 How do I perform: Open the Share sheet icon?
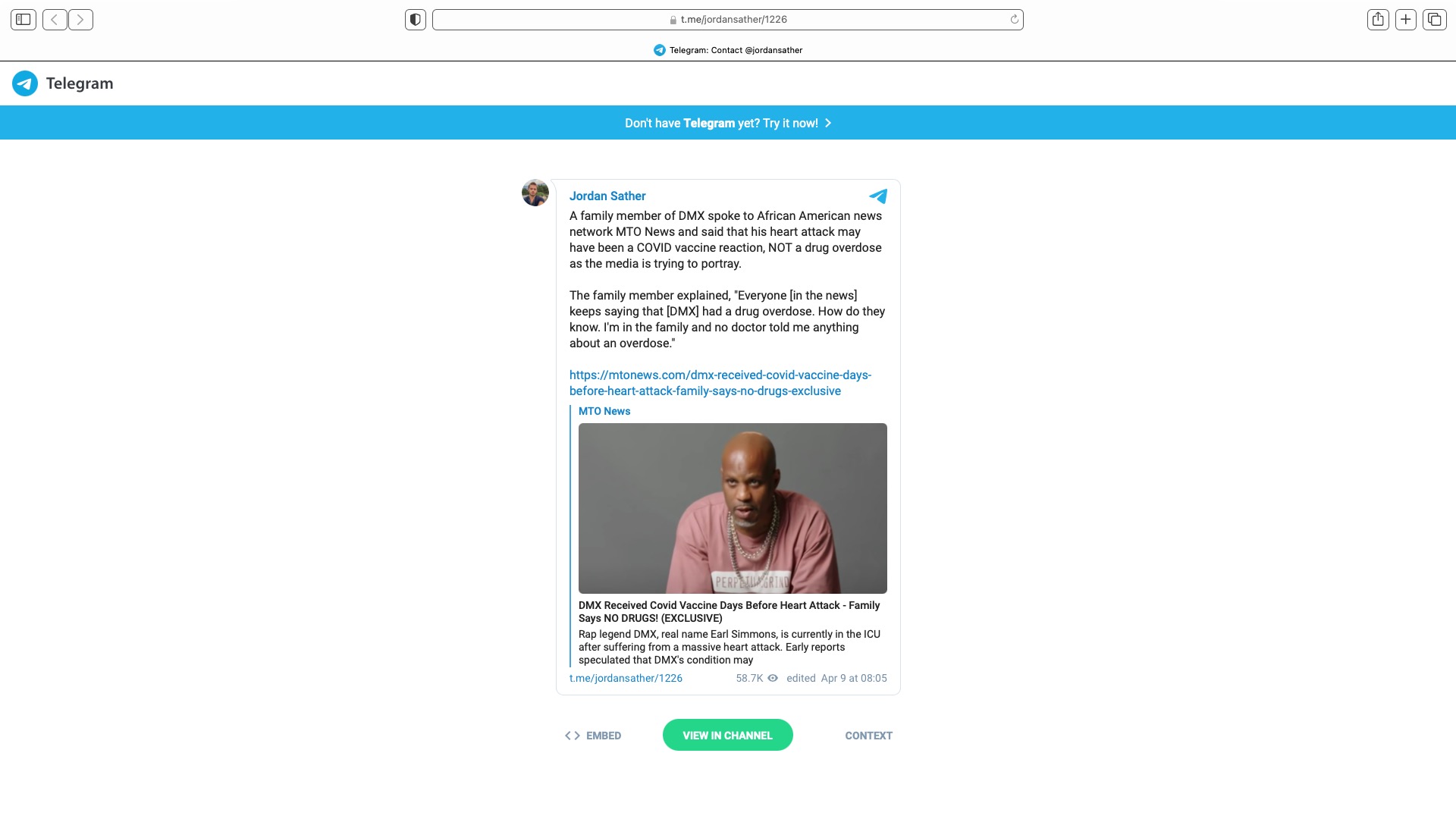click(x=1378, y=20)
